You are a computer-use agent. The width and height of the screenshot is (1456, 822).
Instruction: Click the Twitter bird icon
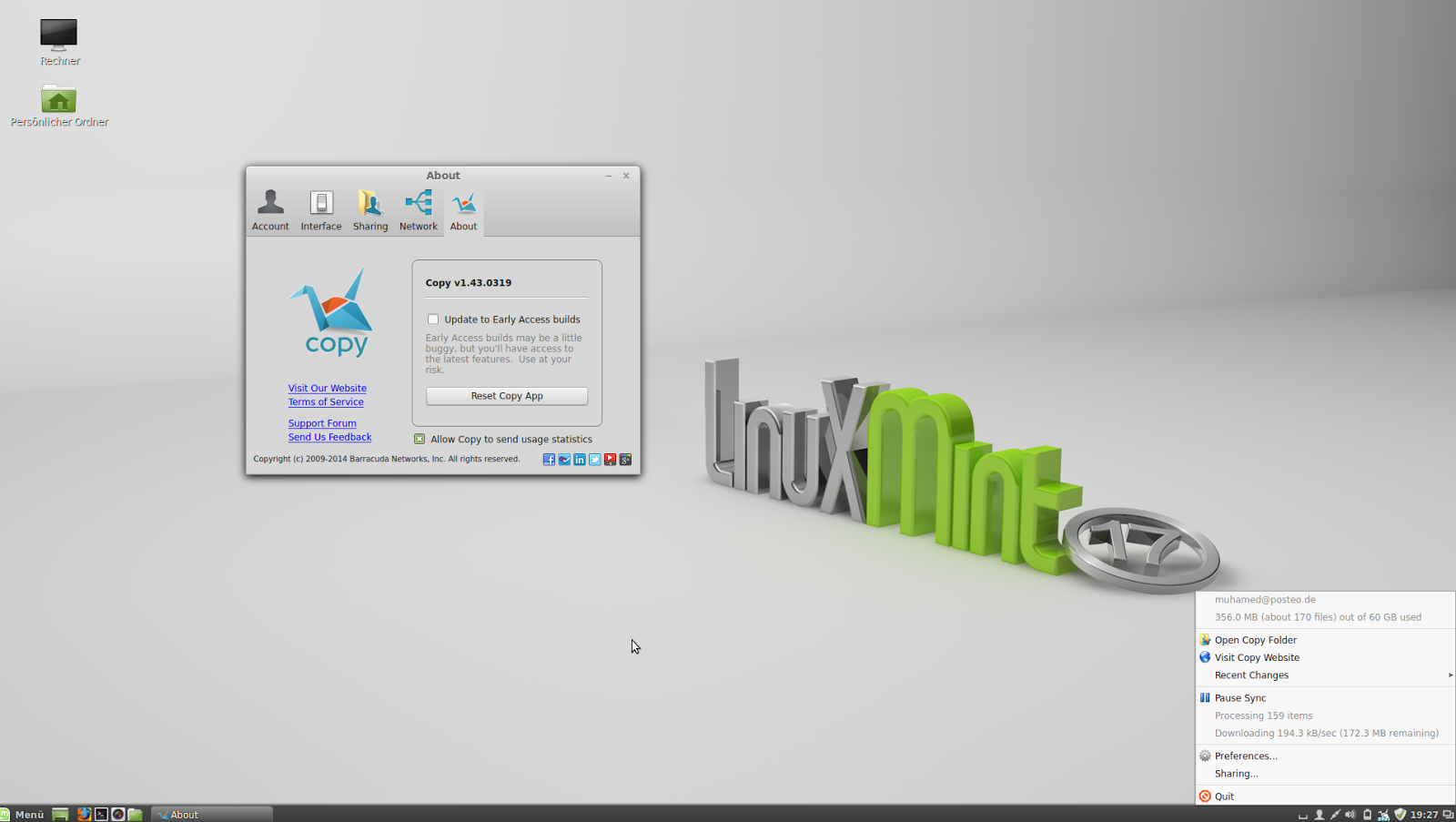click(595, 460)
